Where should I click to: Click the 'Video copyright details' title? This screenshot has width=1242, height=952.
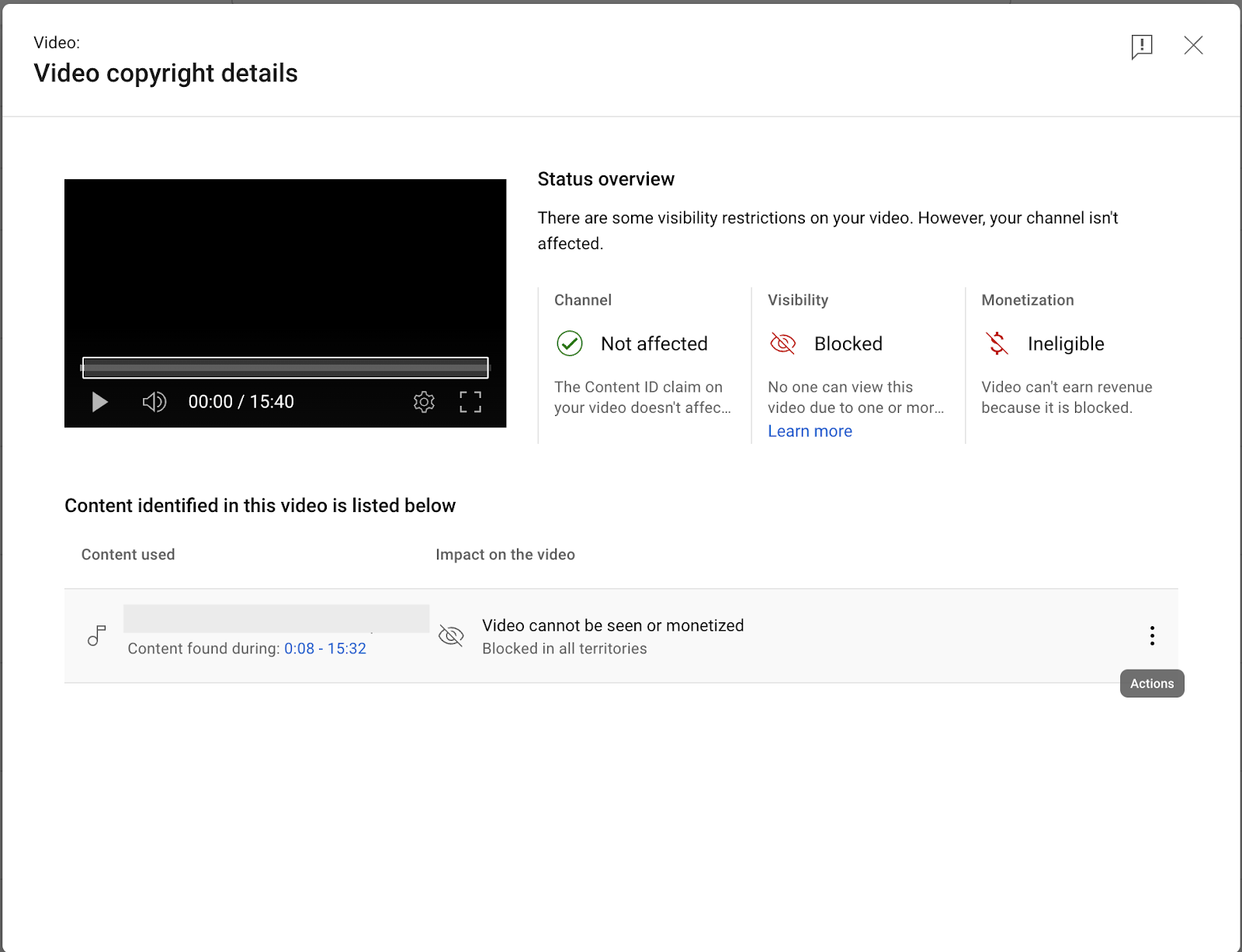tap(166, 73)
